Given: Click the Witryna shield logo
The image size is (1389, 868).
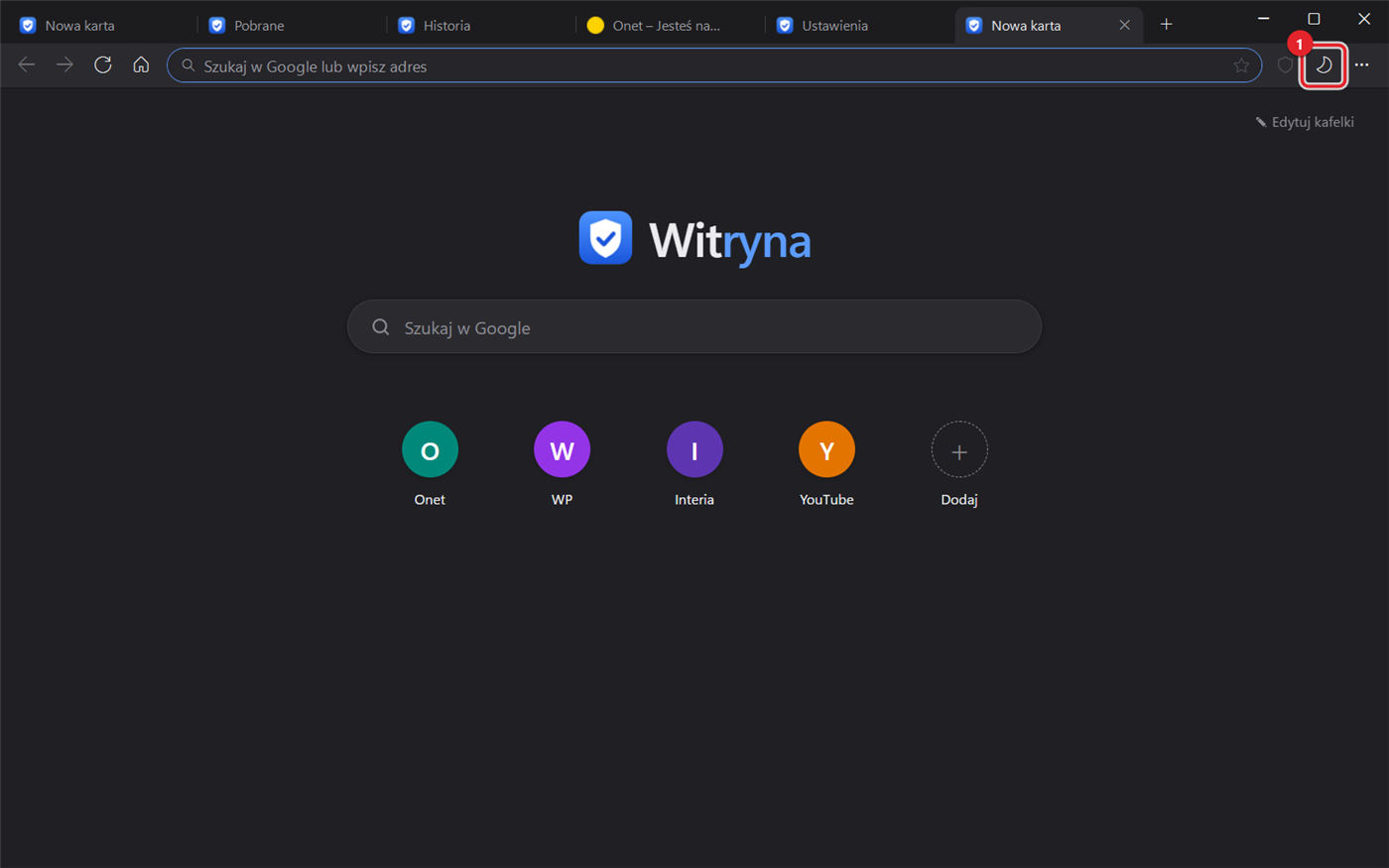Looking at the screenshot, I should pos(605,238).
